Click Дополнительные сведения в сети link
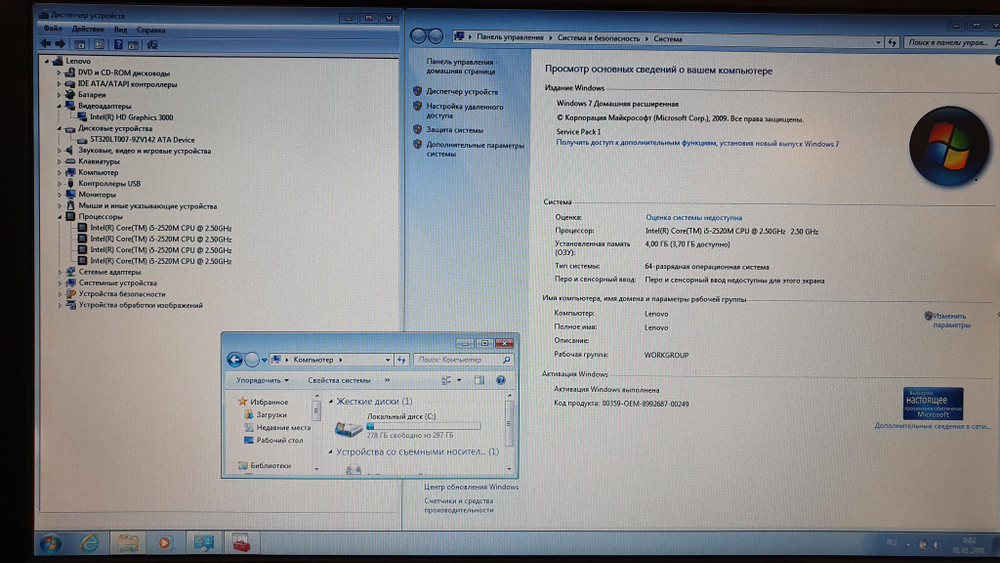Viewport: 1000px width, 563px height. click(x=932, y=426)
